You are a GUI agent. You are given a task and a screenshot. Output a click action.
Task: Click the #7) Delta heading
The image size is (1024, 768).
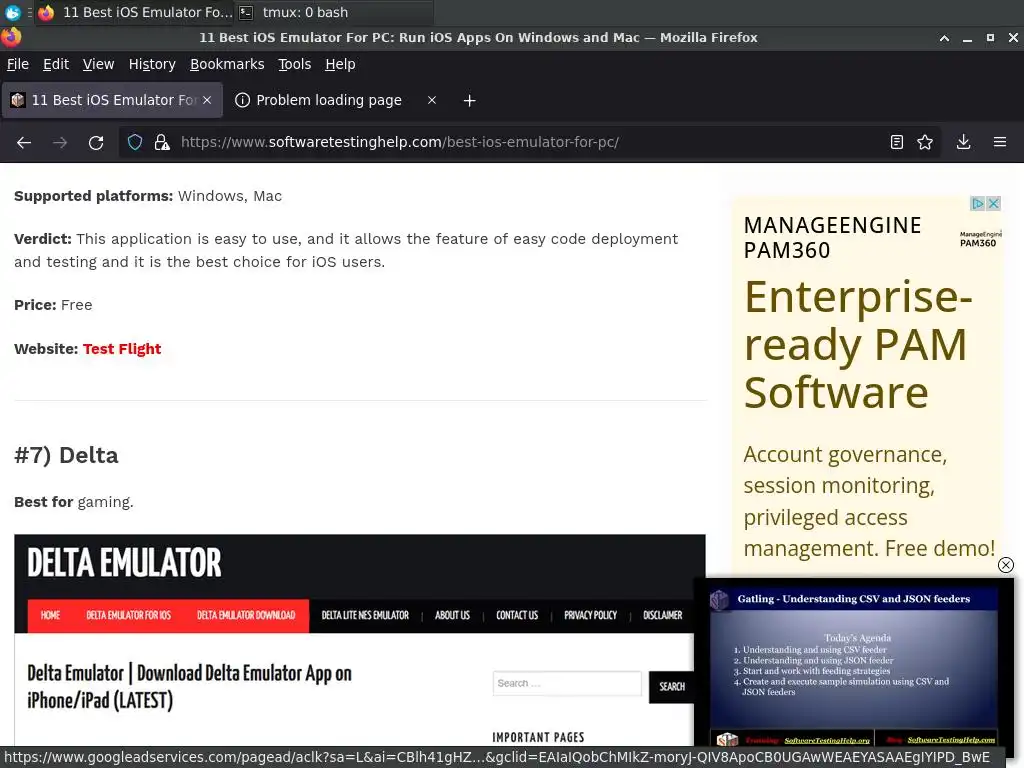click(66, 455)
